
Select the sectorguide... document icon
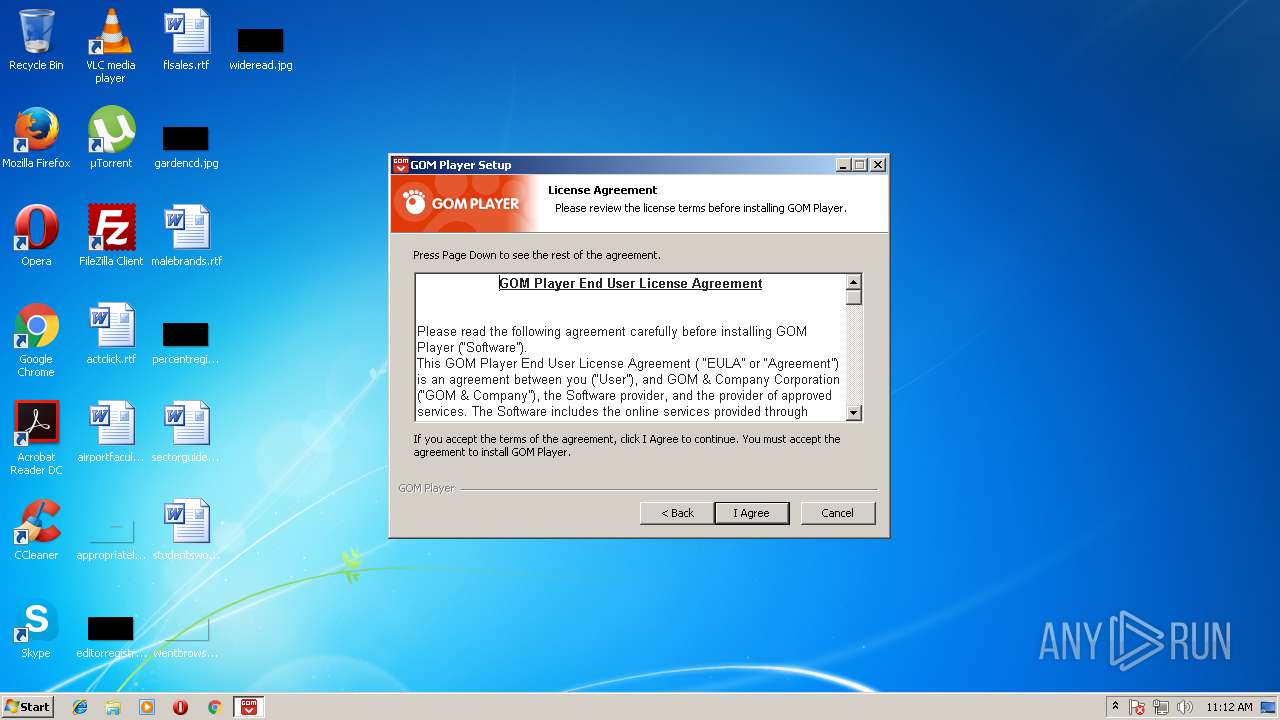point(186,432)
